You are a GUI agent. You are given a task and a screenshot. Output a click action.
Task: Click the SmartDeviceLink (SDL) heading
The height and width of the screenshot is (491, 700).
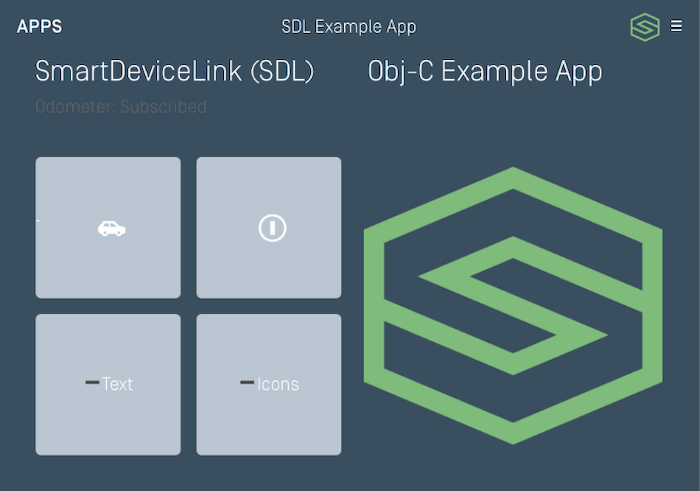point(175,72)
